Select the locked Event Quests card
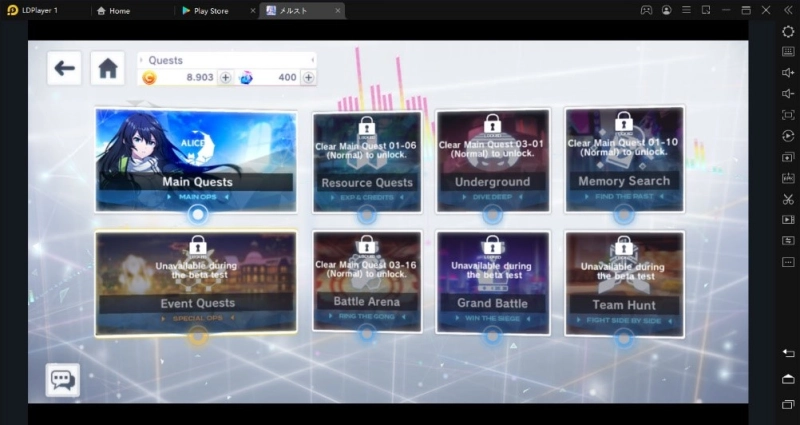800x425 pixels. pos(196,283)
